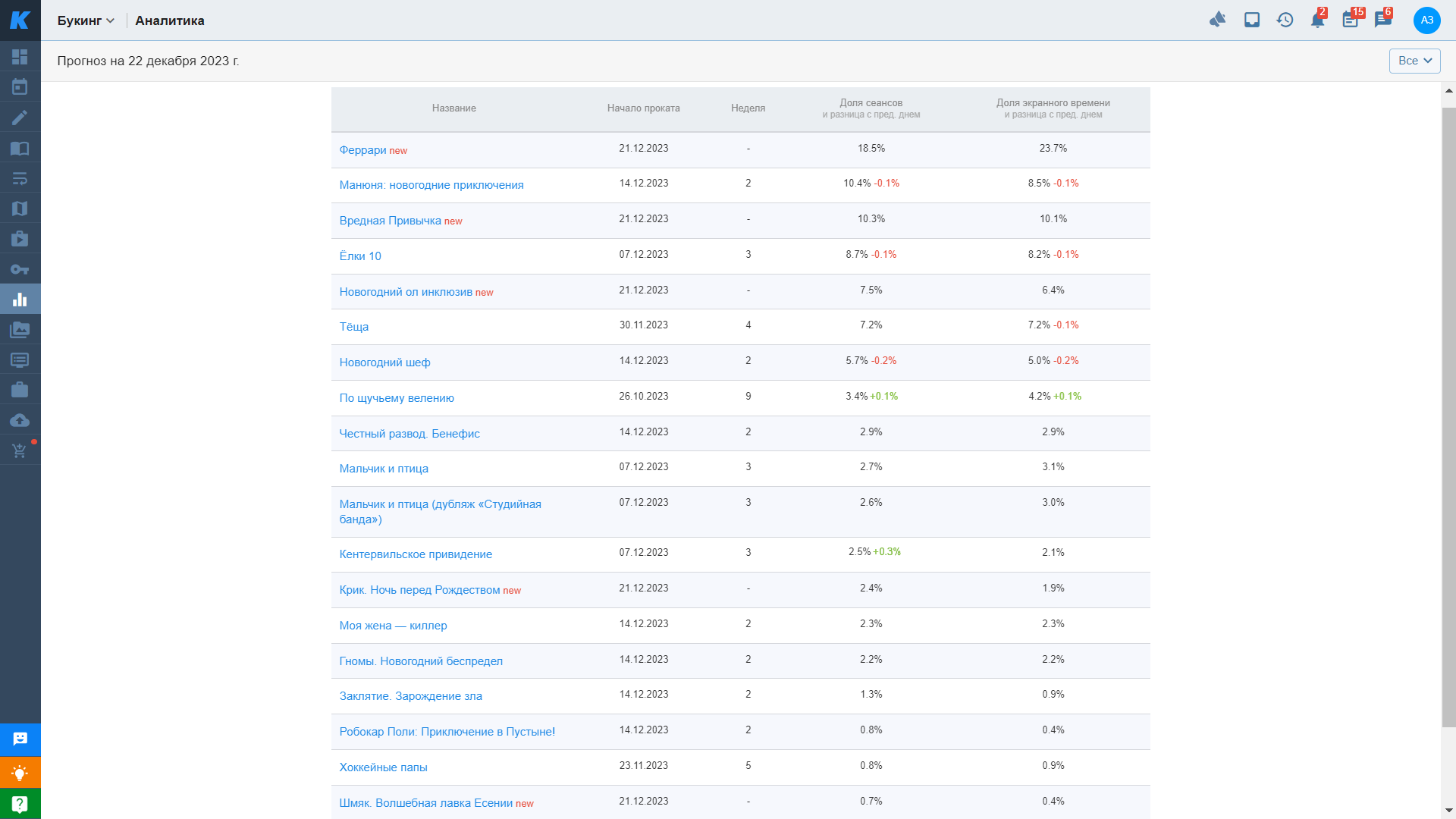The width and height of the screenshot is (1456, 819).
Task: Click Прогноз на 22 декабря 2023 heading
Action: pos(148,61)
